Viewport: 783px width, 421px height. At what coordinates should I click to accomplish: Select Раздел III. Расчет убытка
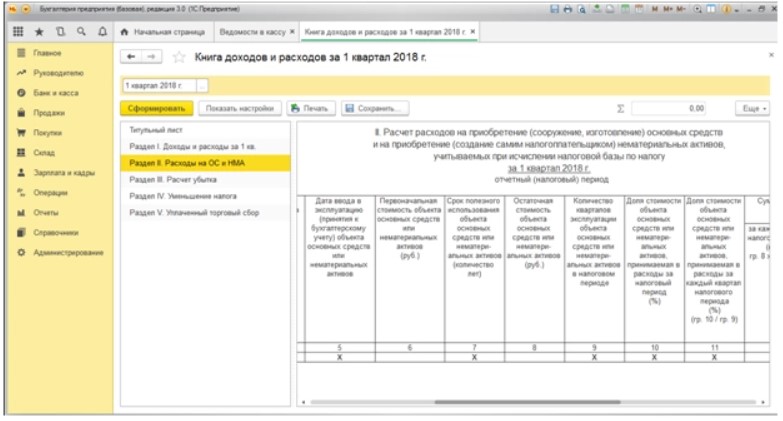tap(205, 179)
